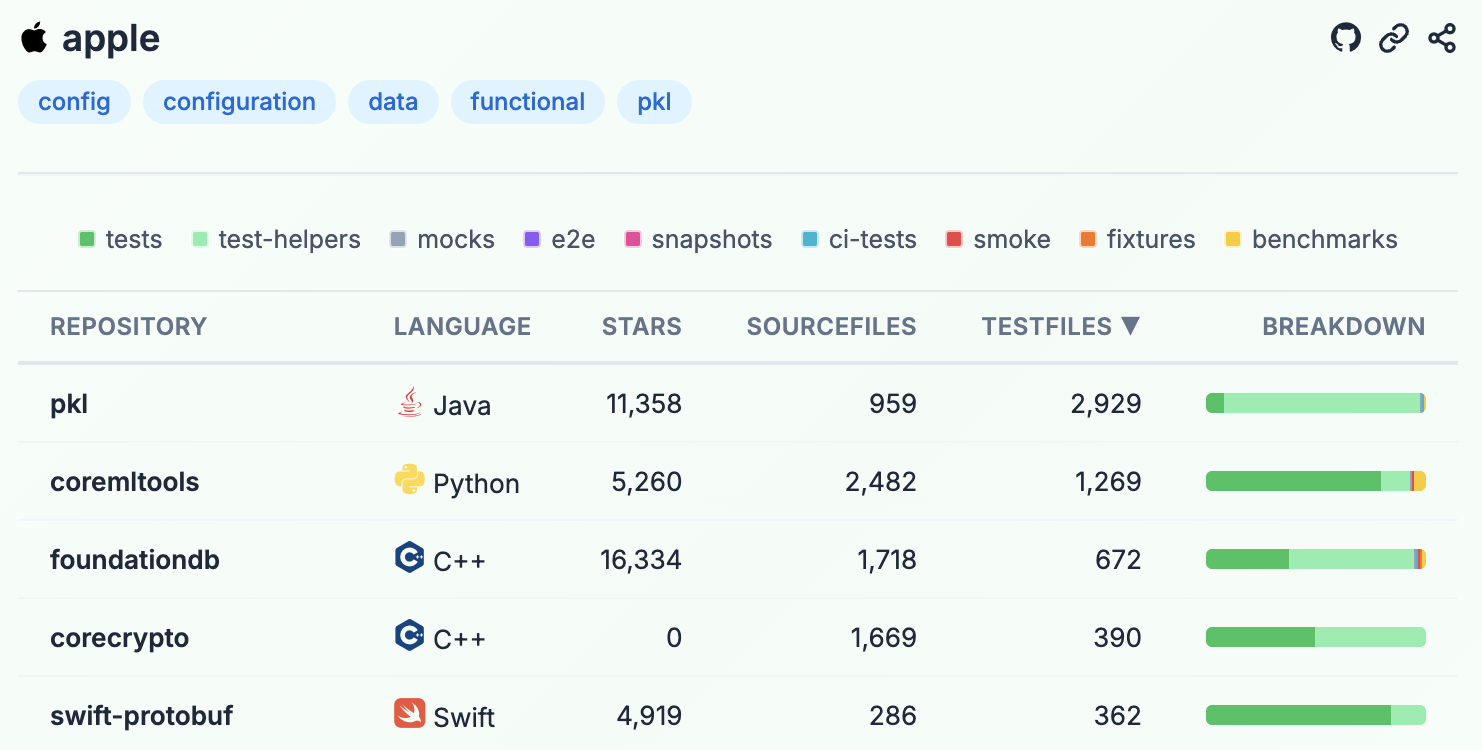Image resolution: width=1482 pixels, height=750 pixels.
Task: Click corecrypto testfiles value 390
Action: click(1118, 638)
